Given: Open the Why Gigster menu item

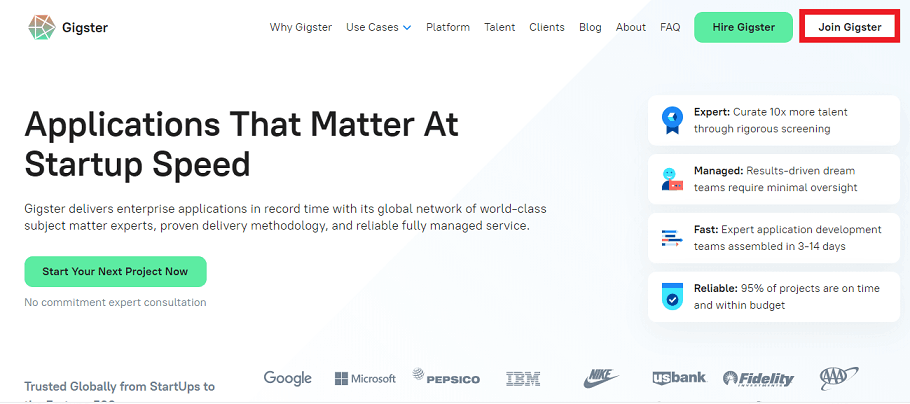Looking at the screenshot, I should click(x=301, y=27).
